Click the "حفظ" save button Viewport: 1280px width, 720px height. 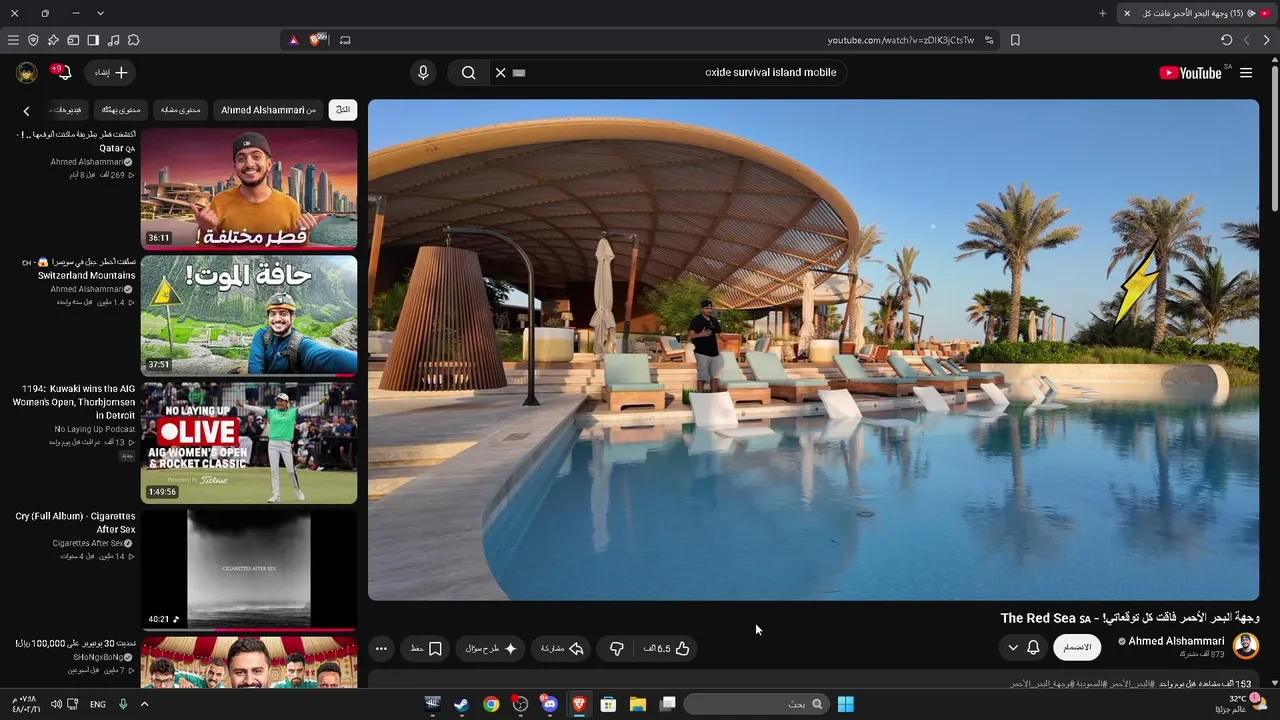click(x=426, y=649)
